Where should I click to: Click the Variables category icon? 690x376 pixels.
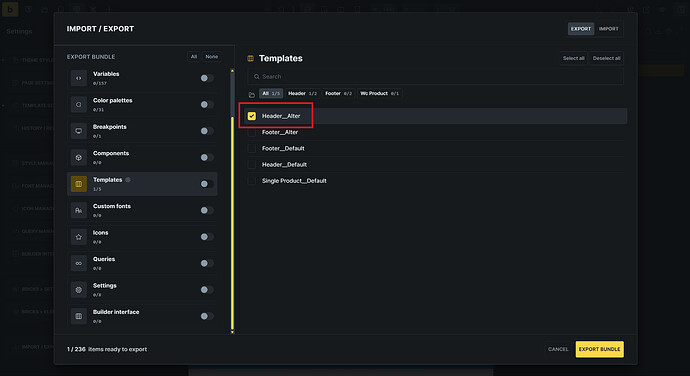point(79,78)
